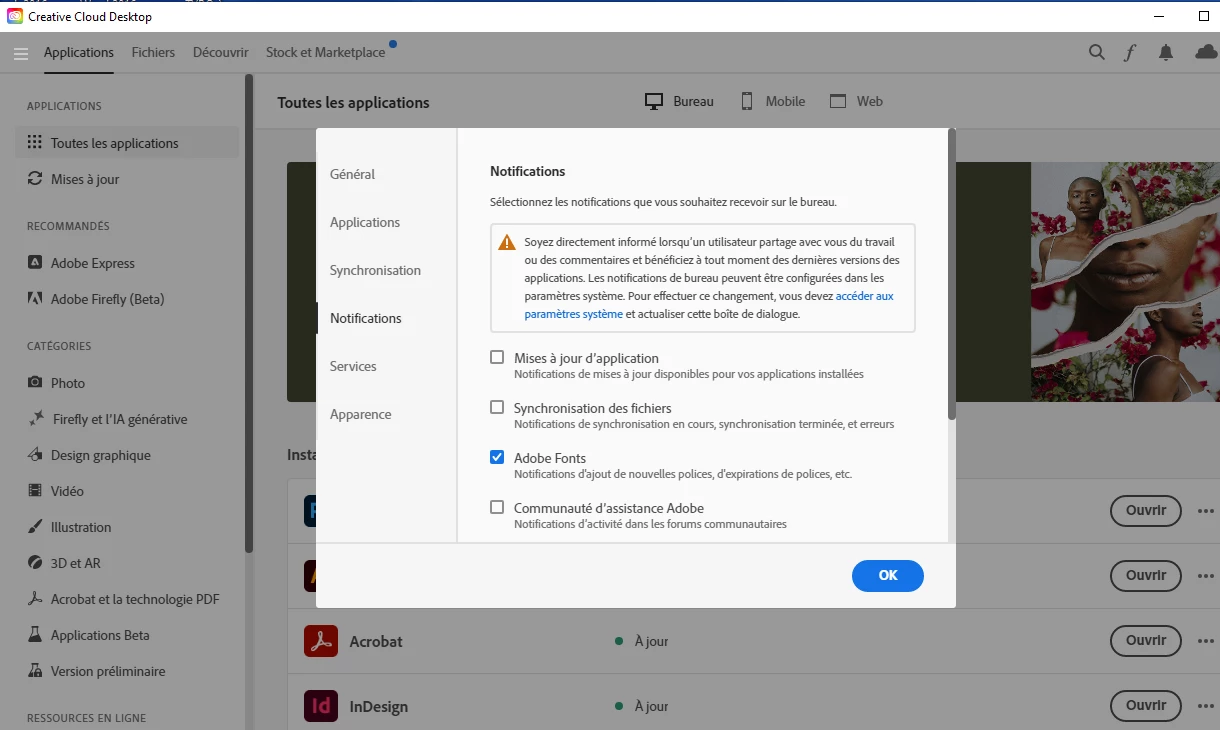
Task: Enable Communauté d'assistance Adobe checkbox
Action: (x=497, y=507)
